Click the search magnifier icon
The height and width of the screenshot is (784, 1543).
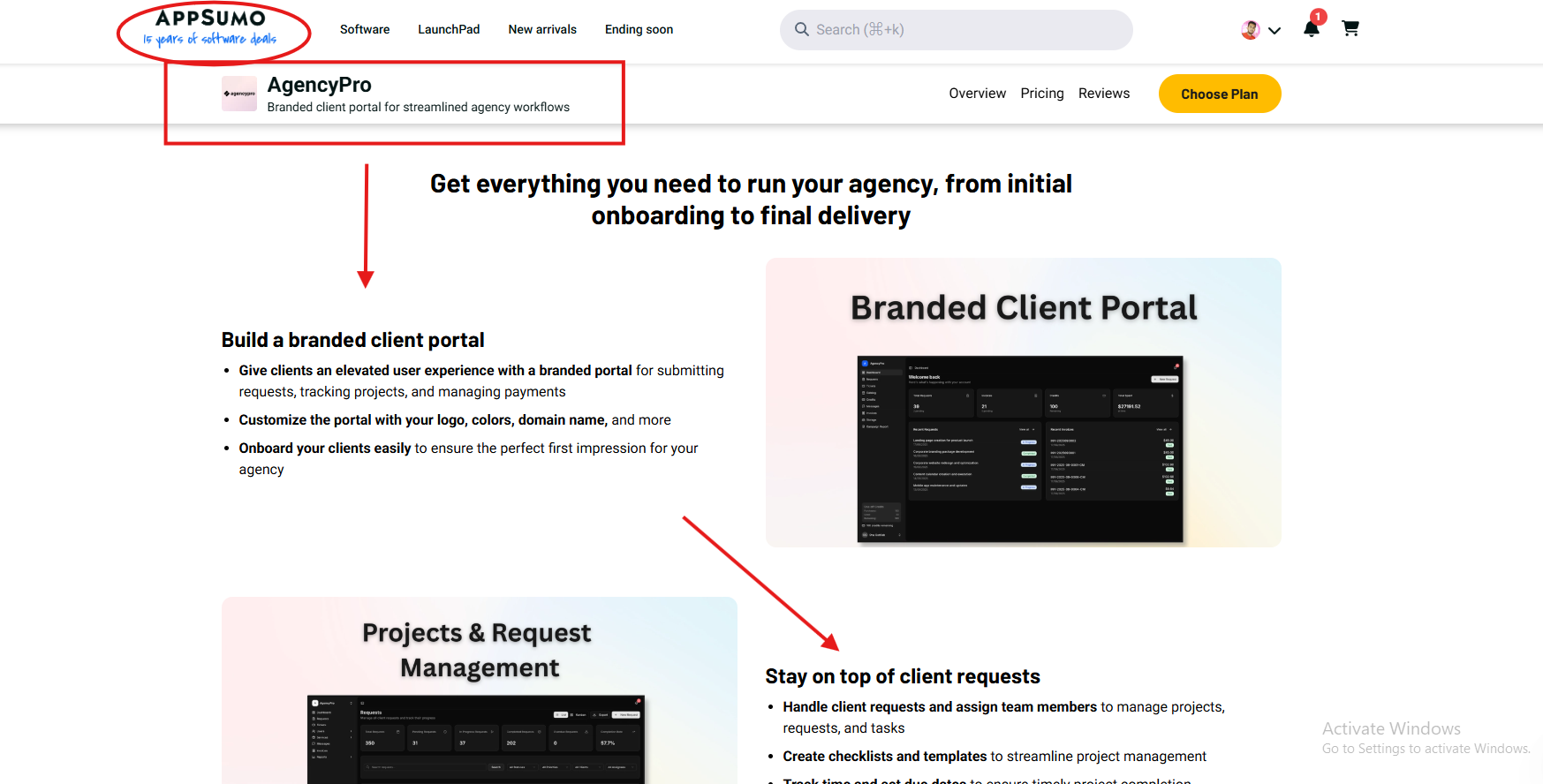click(x=802, y=29)
